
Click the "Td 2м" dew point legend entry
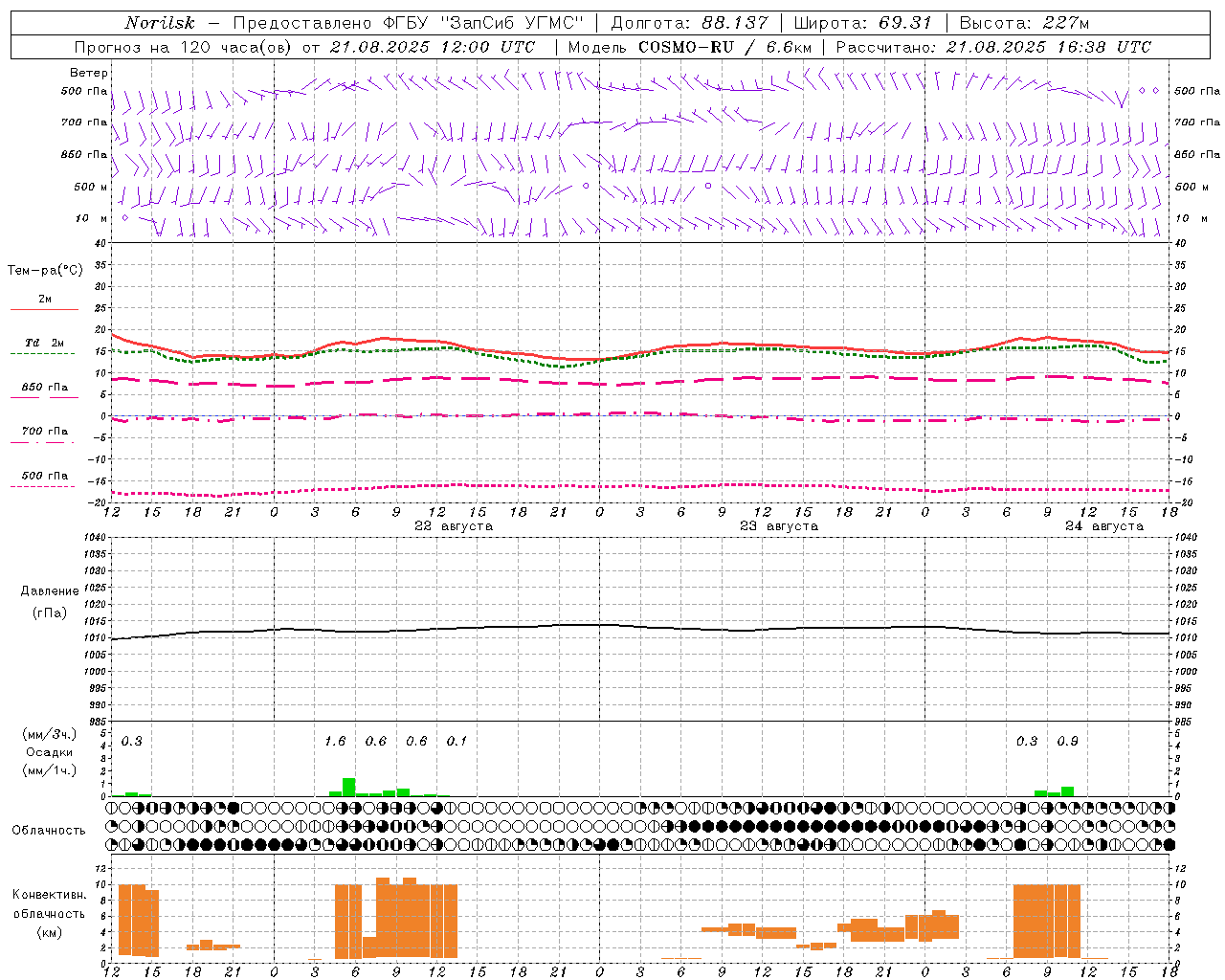pos(45,343)
